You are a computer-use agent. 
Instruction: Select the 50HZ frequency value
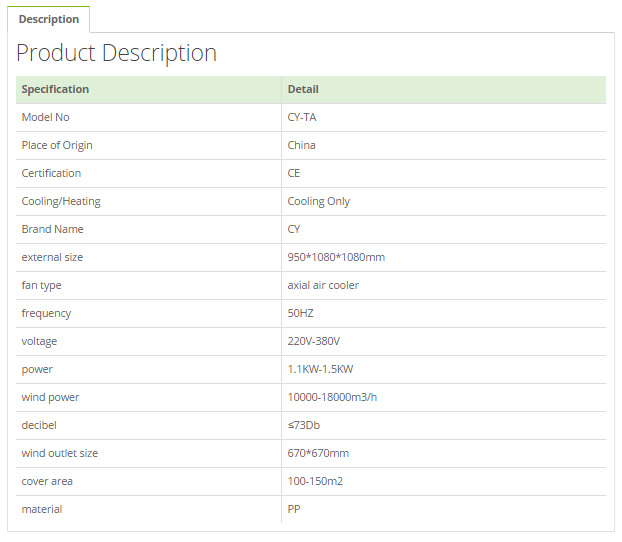pos(300,313)
